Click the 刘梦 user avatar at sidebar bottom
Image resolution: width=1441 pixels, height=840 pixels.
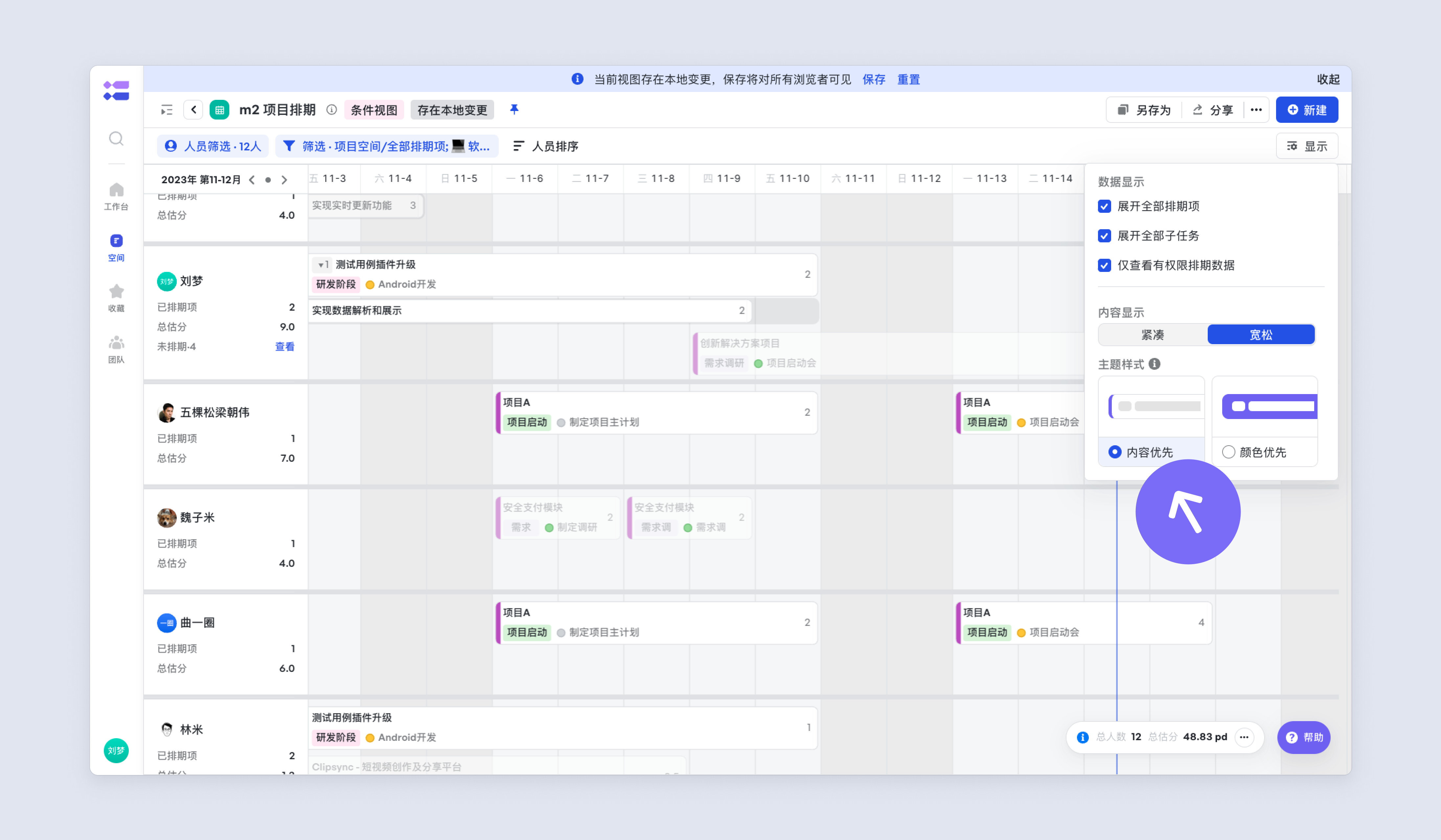[116, 750]
